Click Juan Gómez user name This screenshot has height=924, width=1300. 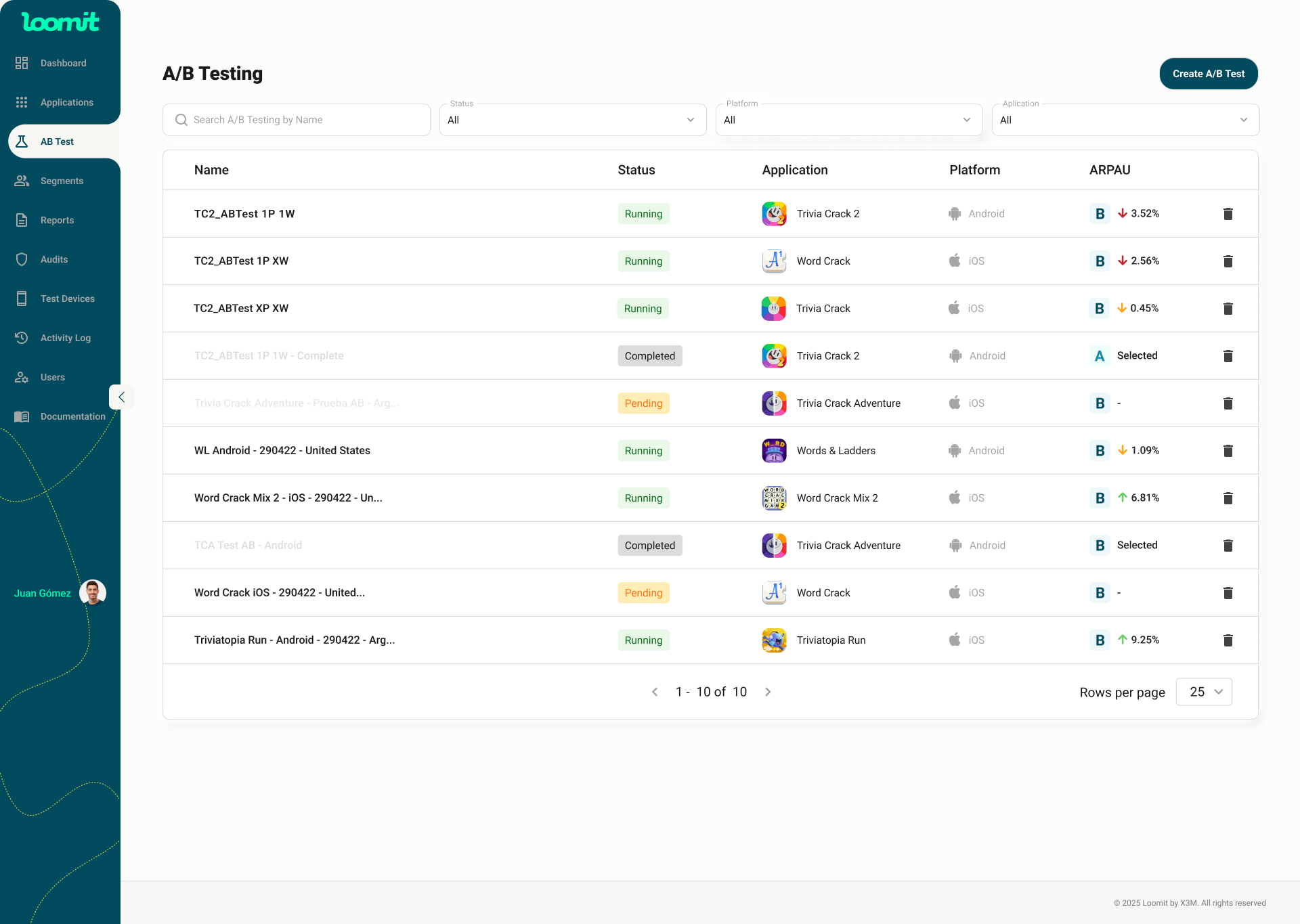[x=43, y=593]
